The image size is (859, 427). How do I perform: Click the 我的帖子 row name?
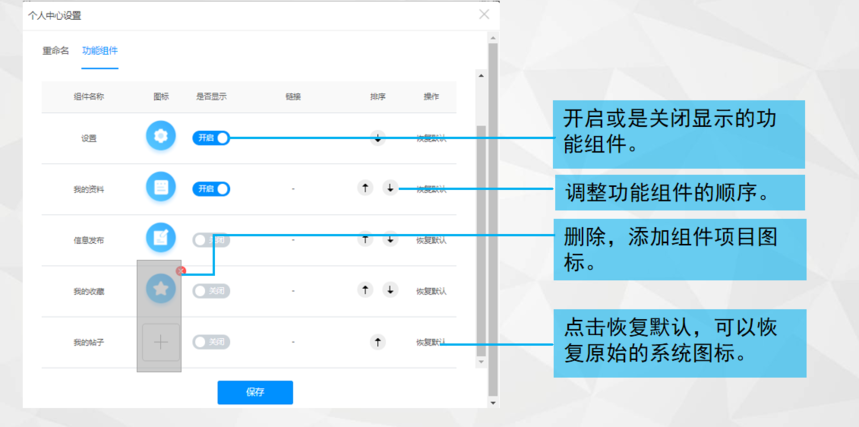click(89, 343)
